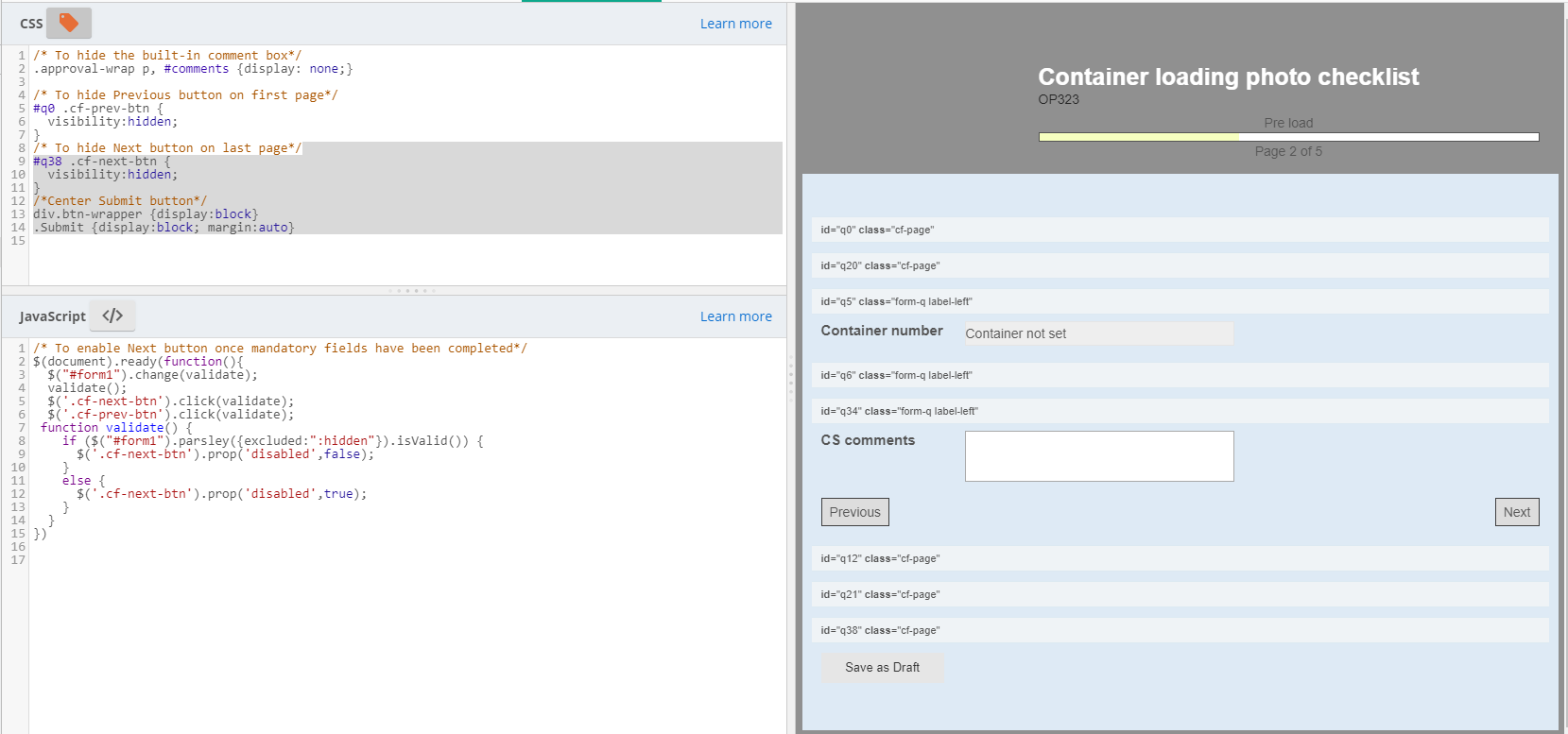Click the Container number field
1568x734 pixels.
coord(1098,333)
